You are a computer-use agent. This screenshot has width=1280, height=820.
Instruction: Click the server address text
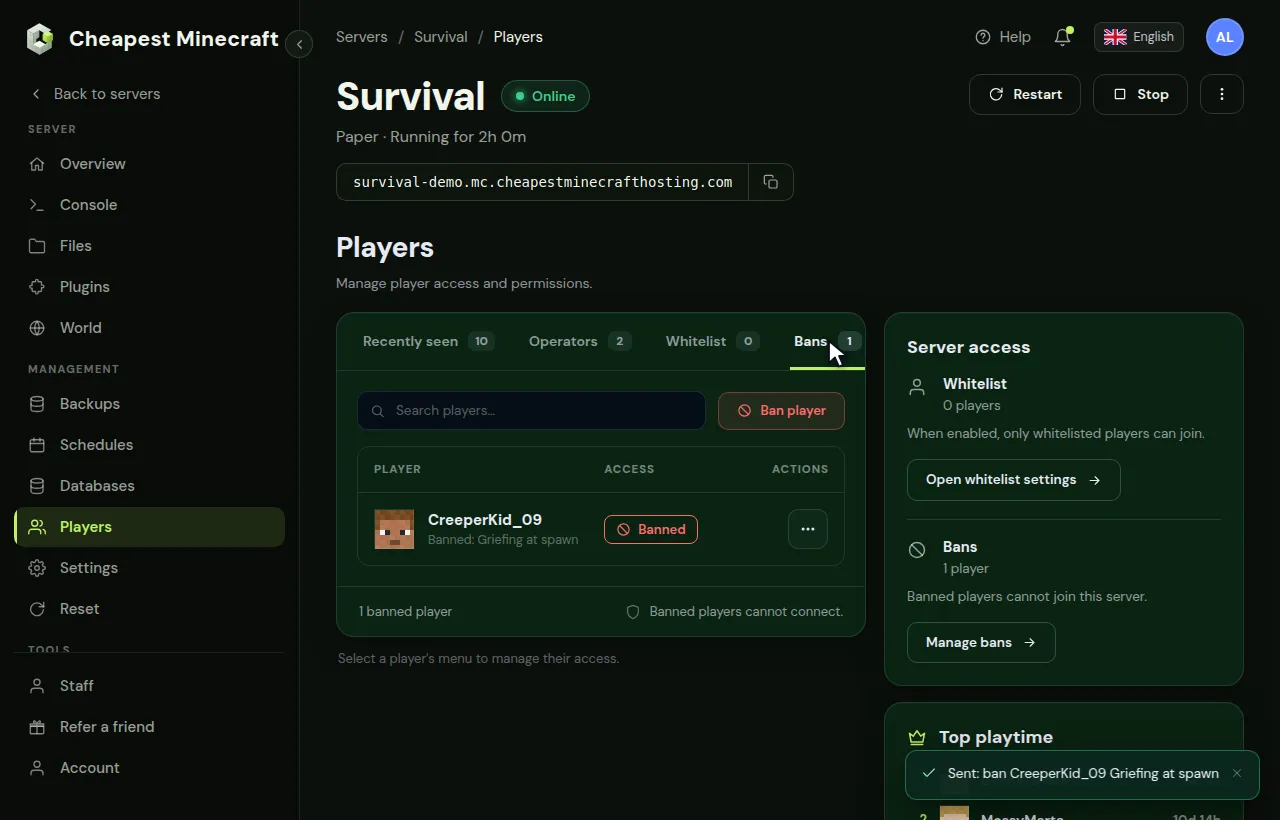point(543,182)
